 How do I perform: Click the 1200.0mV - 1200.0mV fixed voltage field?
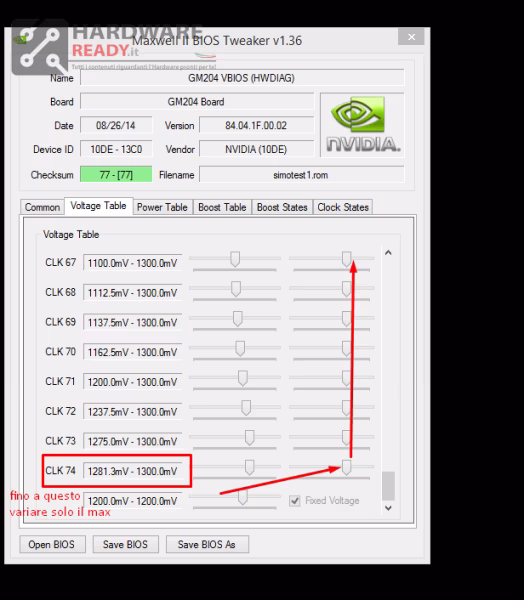click(x=132, y=501)
